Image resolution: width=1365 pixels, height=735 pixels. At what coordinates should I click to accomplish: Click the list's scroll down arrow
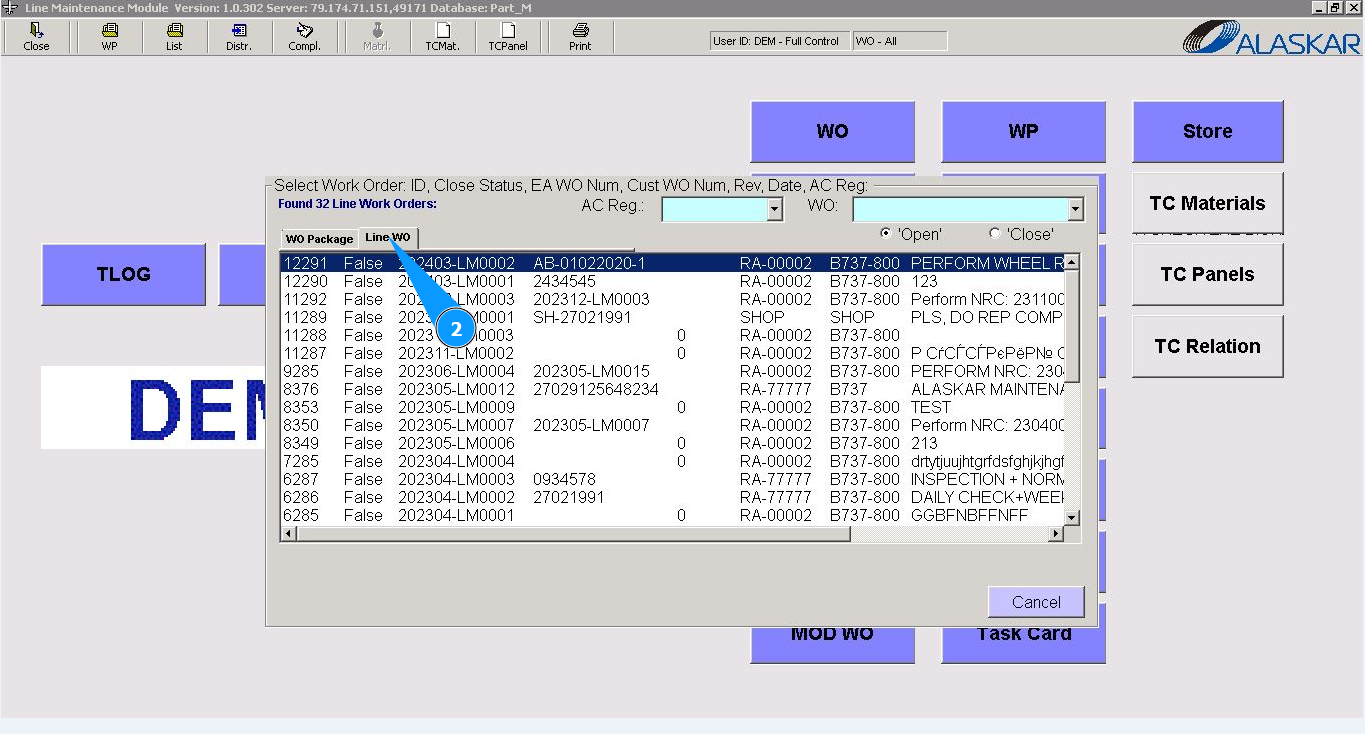[x=1071, y=517]
